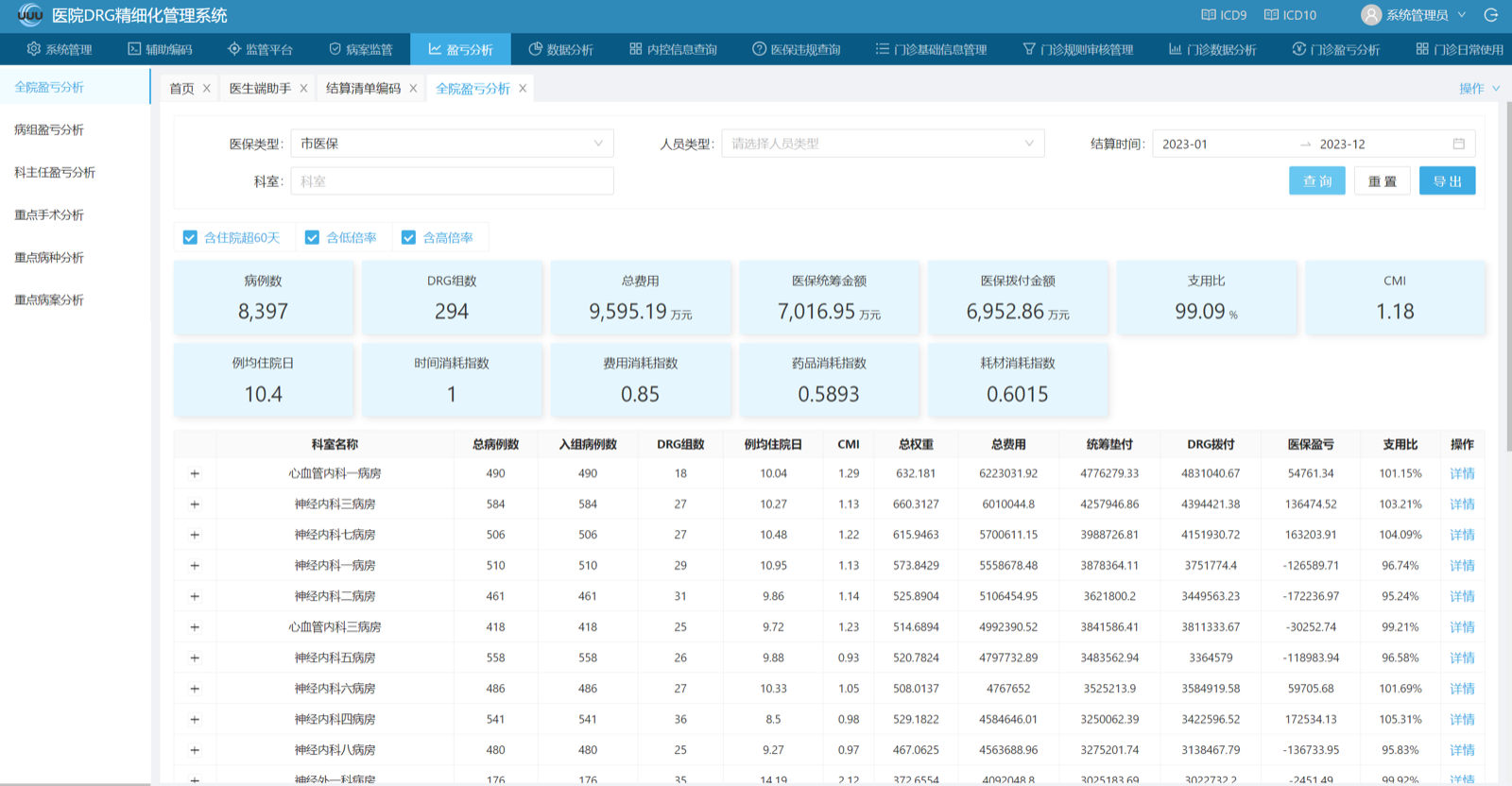Toggle 含住院超60天 checkbox

click(x=190, y=237)
